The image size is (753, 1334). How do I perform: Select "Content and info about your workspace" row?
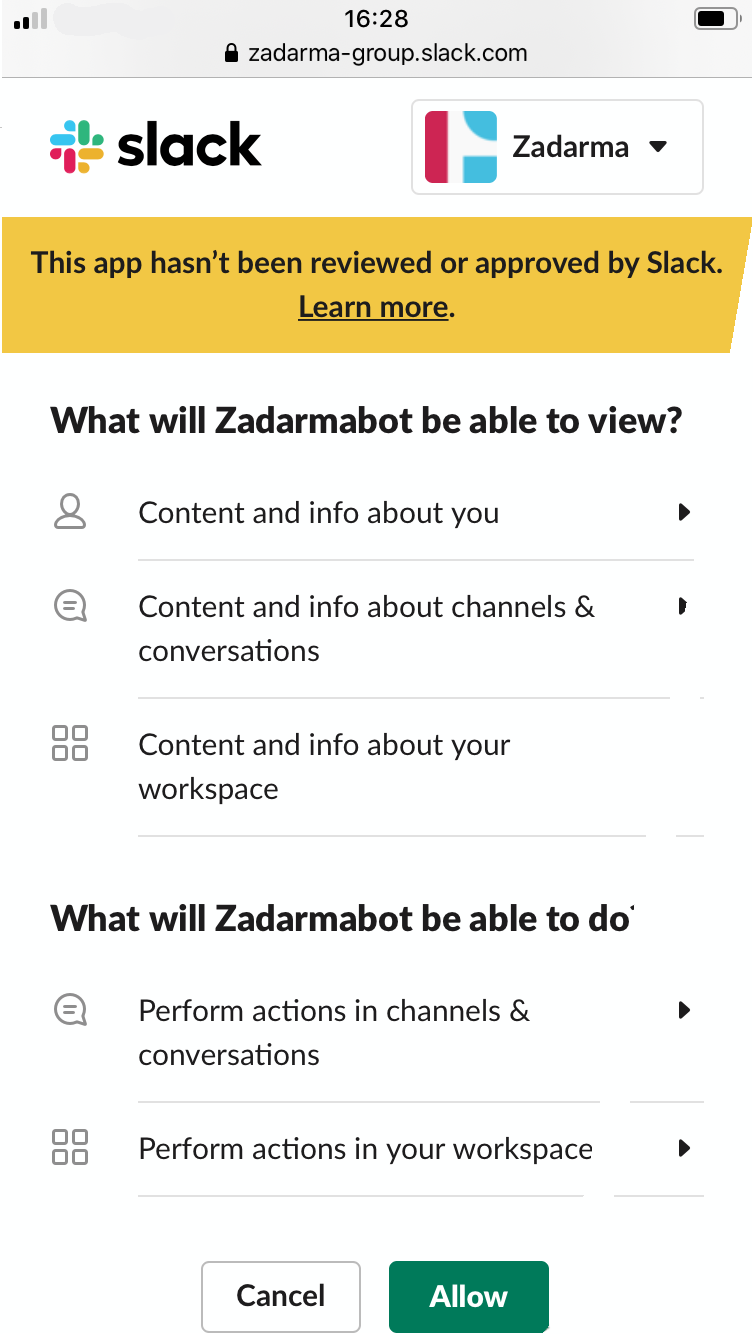pyautogui.click(x=324, y=766)
